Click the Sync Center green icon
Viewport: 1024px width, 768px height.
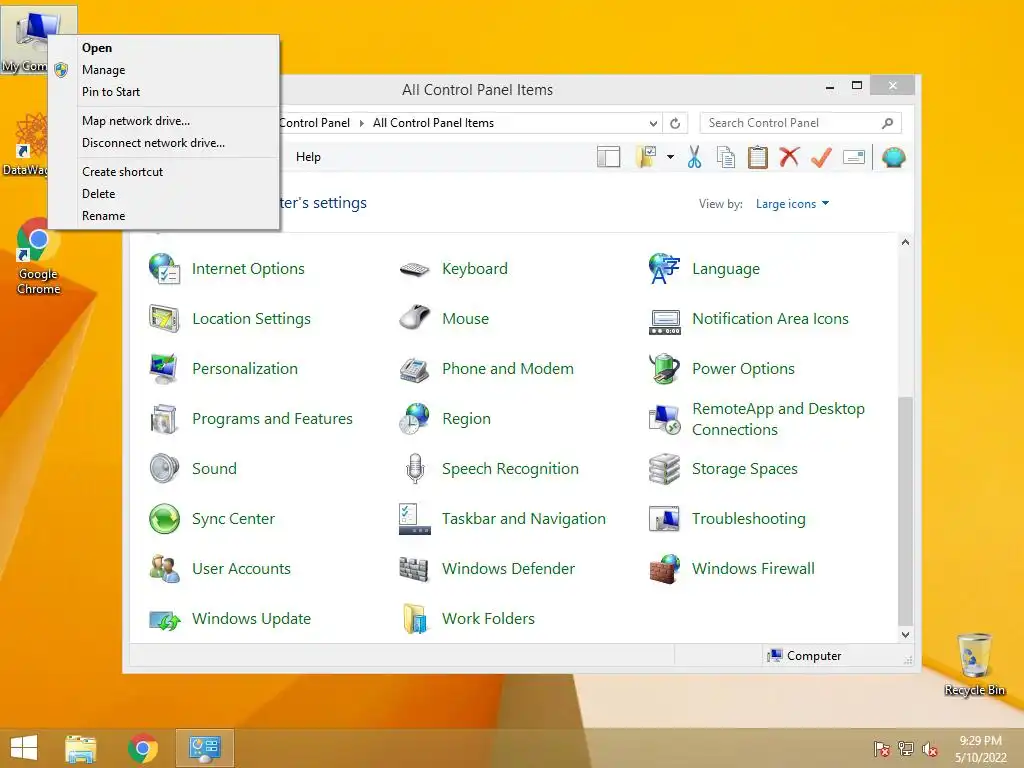[x=165, y=519]
